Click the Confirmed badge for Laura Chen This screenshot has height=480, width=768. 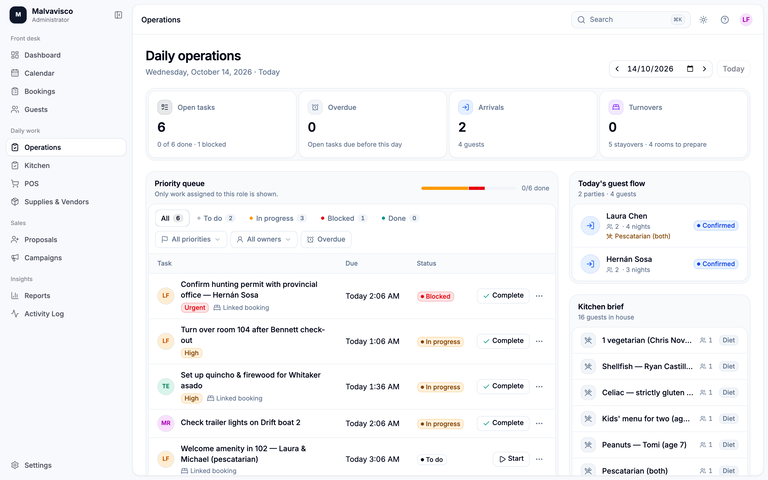click(x=716, y=225)
